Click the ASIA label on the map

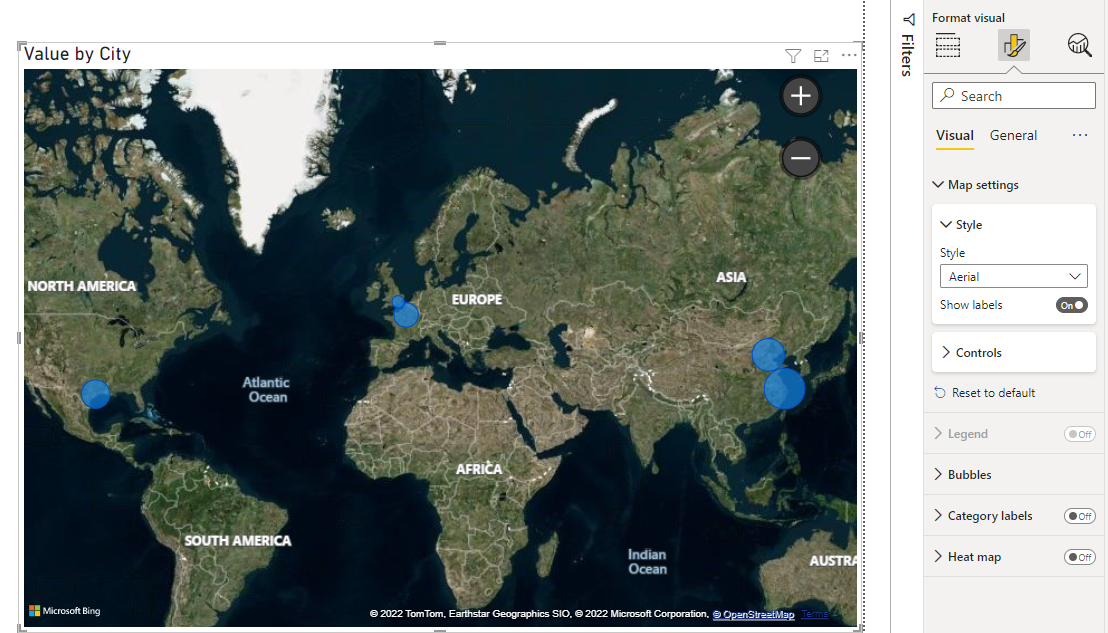[731, 277]
